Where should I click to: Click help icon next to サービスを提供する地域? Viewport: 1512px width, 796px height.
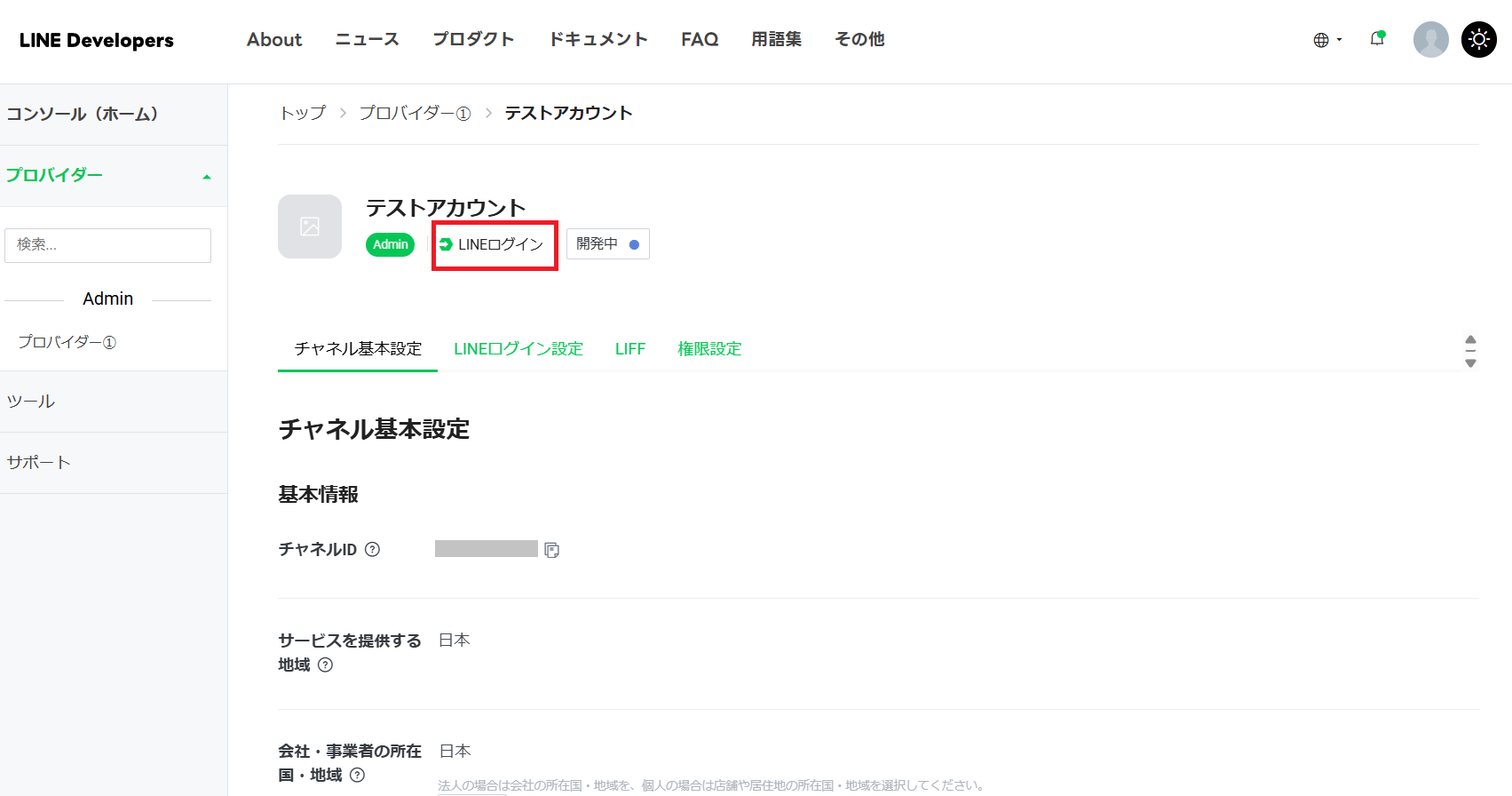[326, 665]
